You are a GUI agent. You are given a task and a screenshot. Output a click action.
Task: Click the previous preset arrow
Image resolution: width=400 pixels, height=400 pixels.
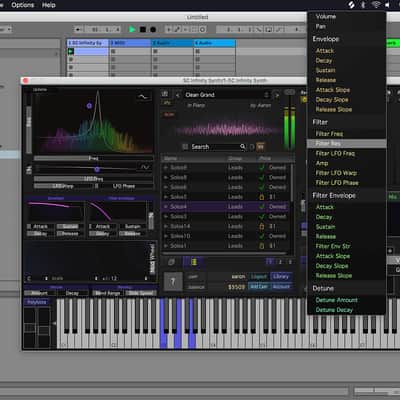point(178,95)
